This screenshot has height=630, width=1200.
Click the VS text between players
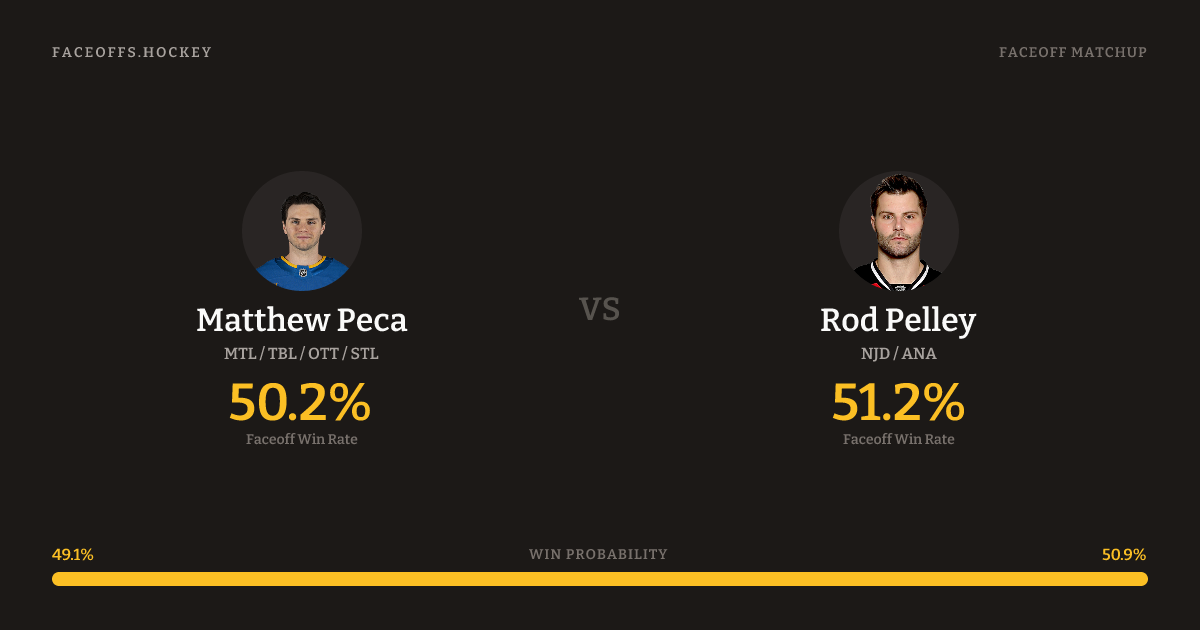click(x=600, y=309)
